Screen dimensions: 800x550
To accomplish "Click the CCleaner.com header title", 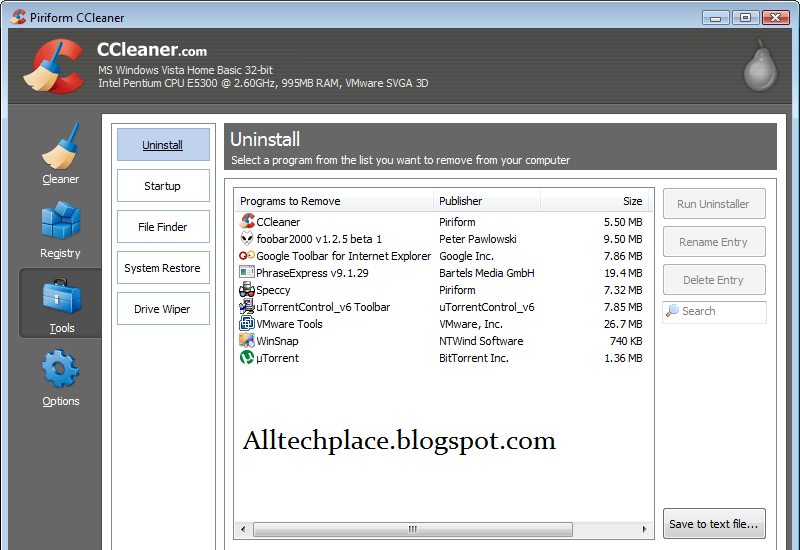I will click(x=152, y=50).
